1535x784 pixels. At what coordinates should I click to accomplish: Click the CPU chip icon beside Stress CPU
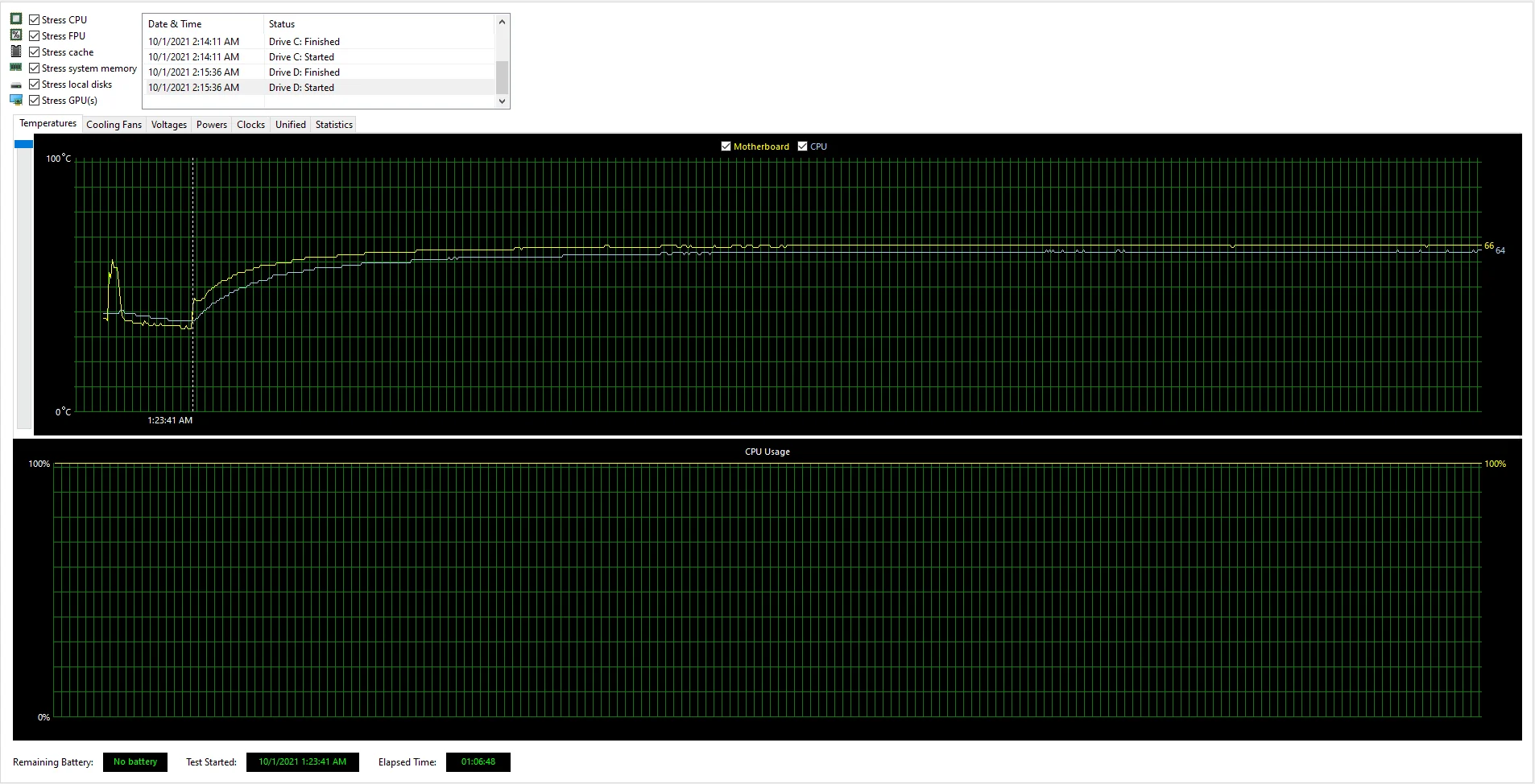(x=16, y=19)
